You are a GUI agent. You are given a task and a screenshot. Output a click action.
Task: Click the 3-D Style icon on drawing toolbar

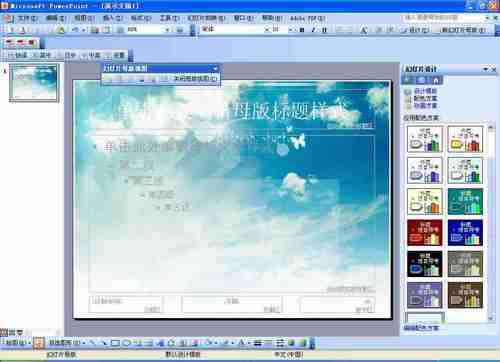point(302,343)
